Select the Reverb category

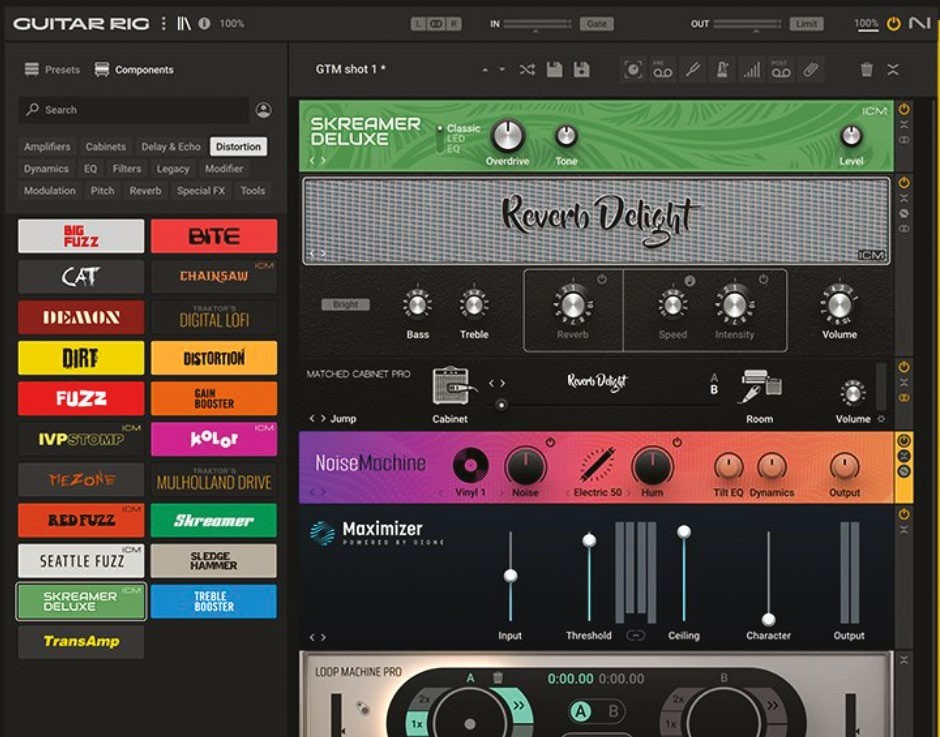[145, 191]
